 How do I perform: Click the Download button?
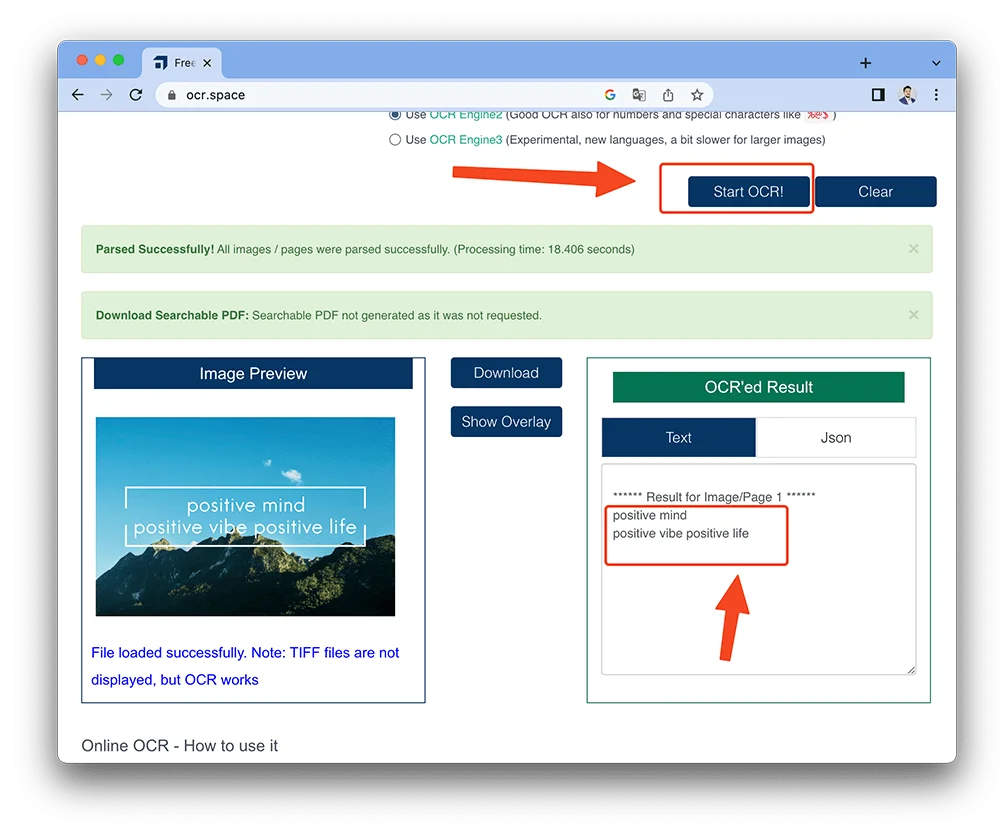pyautogui.click(x=506, y=372)
